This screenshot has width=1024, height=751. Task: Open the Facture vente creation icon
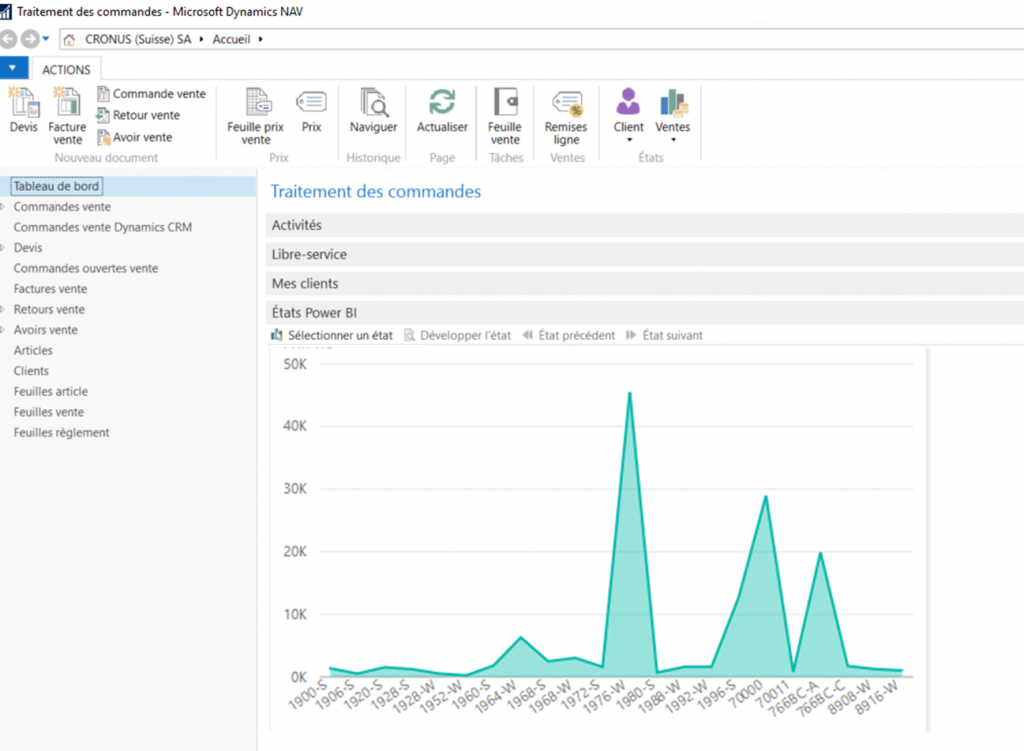[63, 113]
